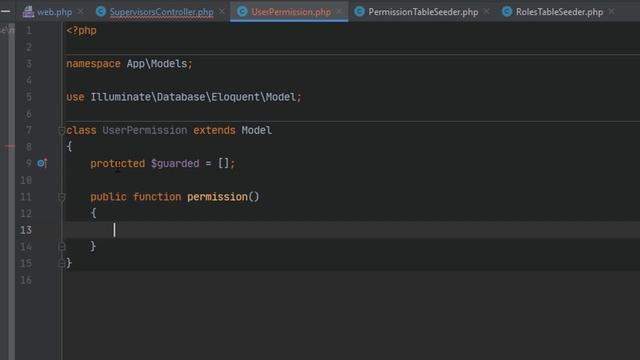Click the RolesTableSeeder.php class icon
Viewport: 640px width, 360px height.
point(507,11)
